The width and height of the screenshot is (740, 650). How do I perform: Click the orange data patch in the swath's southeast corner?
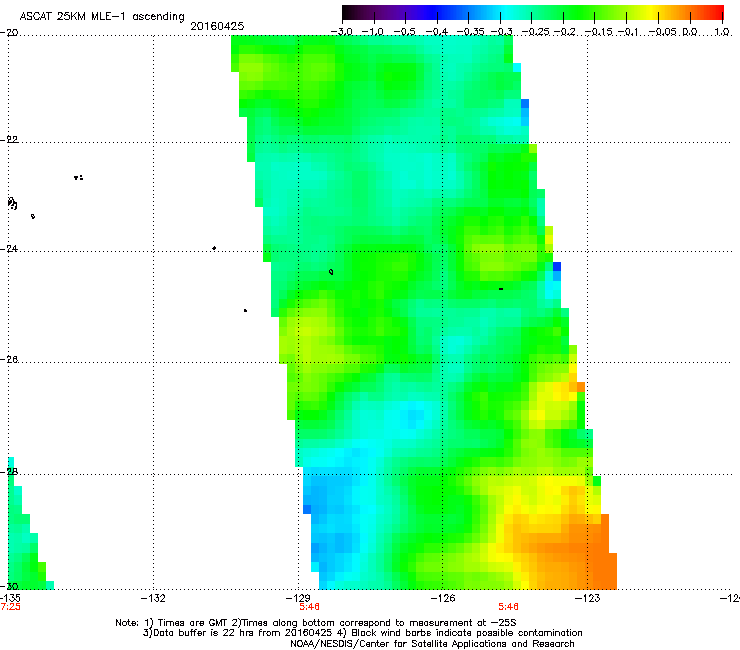[x=571, y=552]
